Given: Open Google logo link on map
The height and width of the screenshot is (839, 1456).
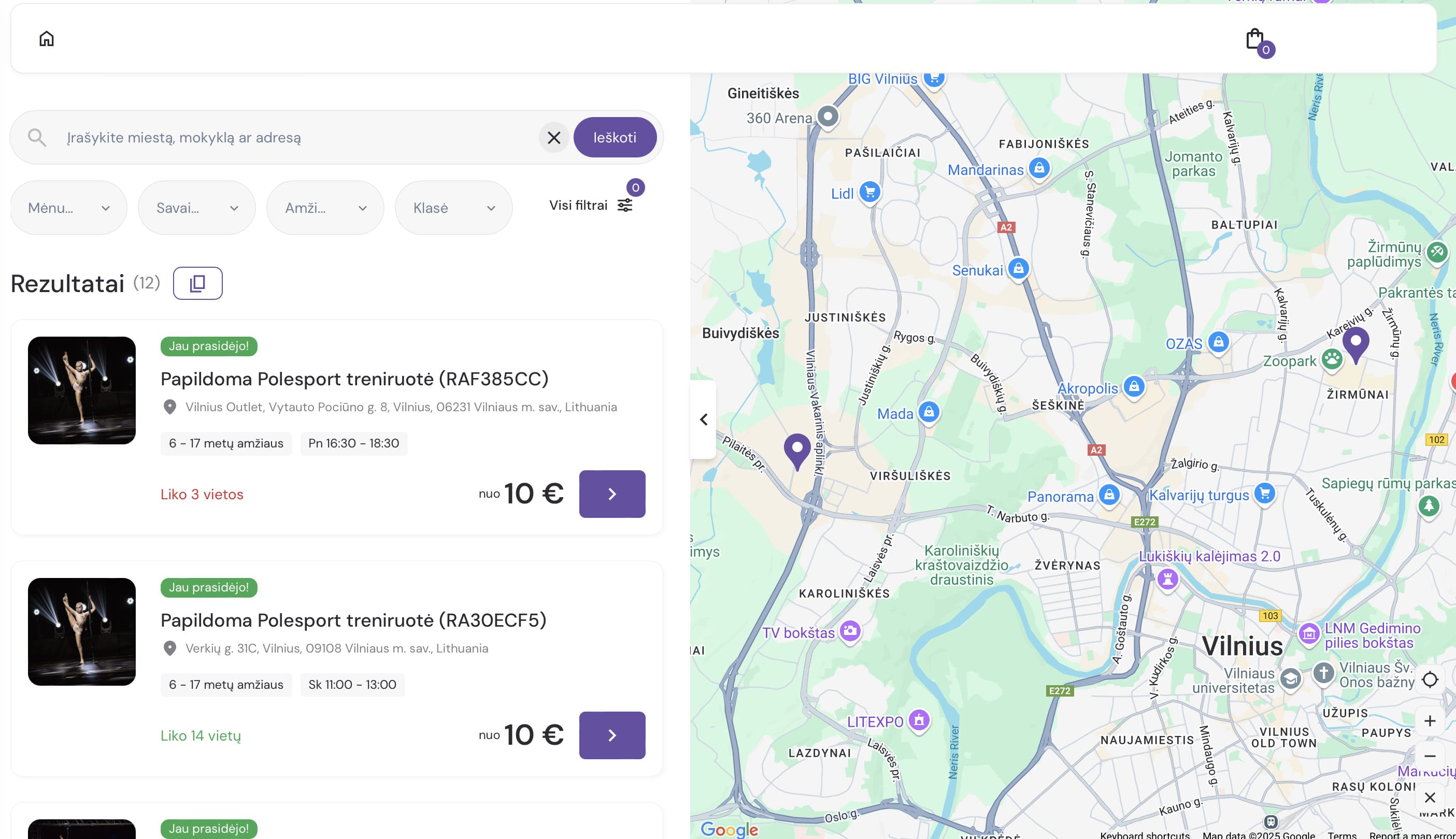Looking at the screenshot, I should [729, 829].
